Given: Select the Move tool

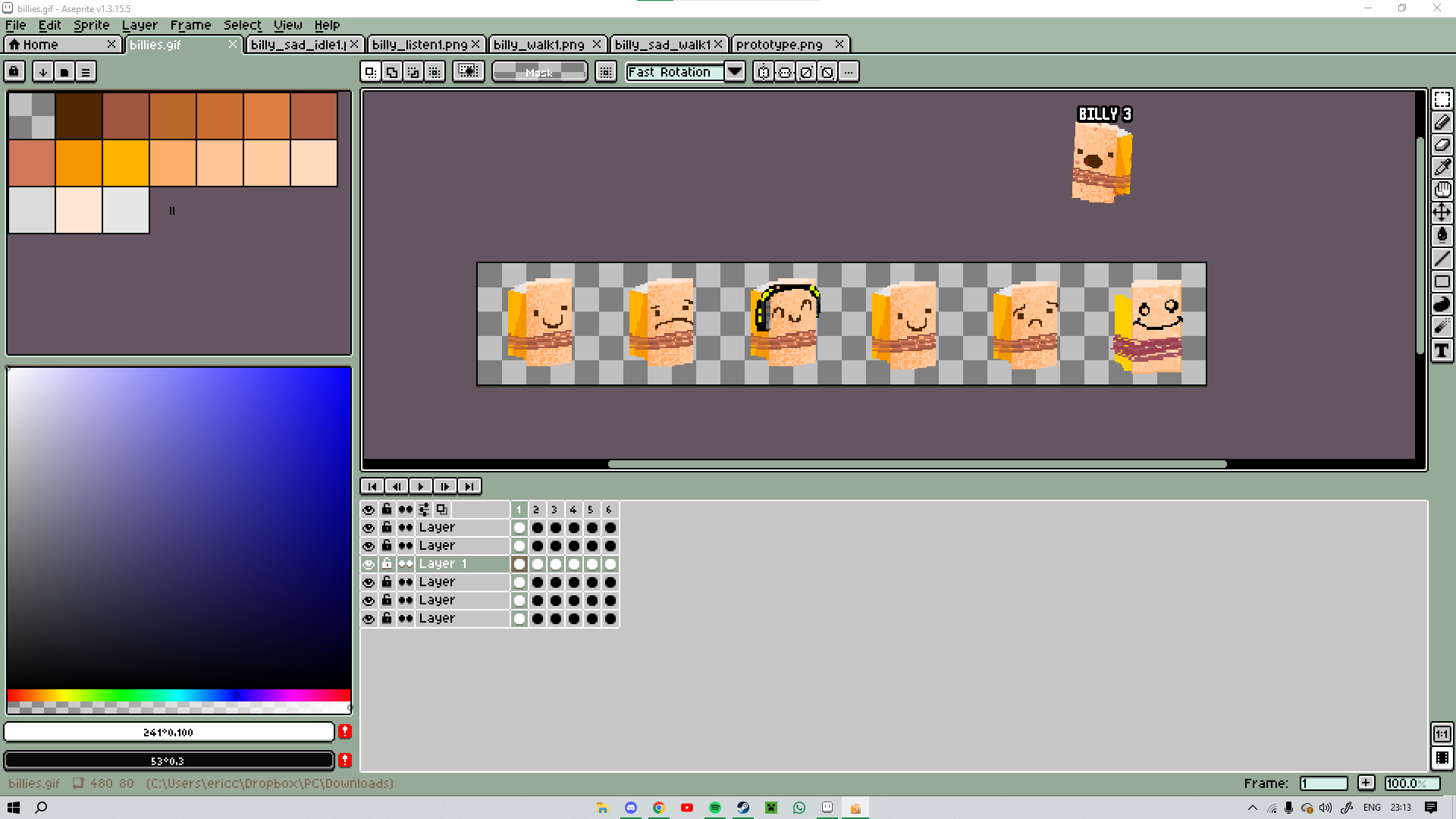Looking at the screenshot, I should 1442,212.
